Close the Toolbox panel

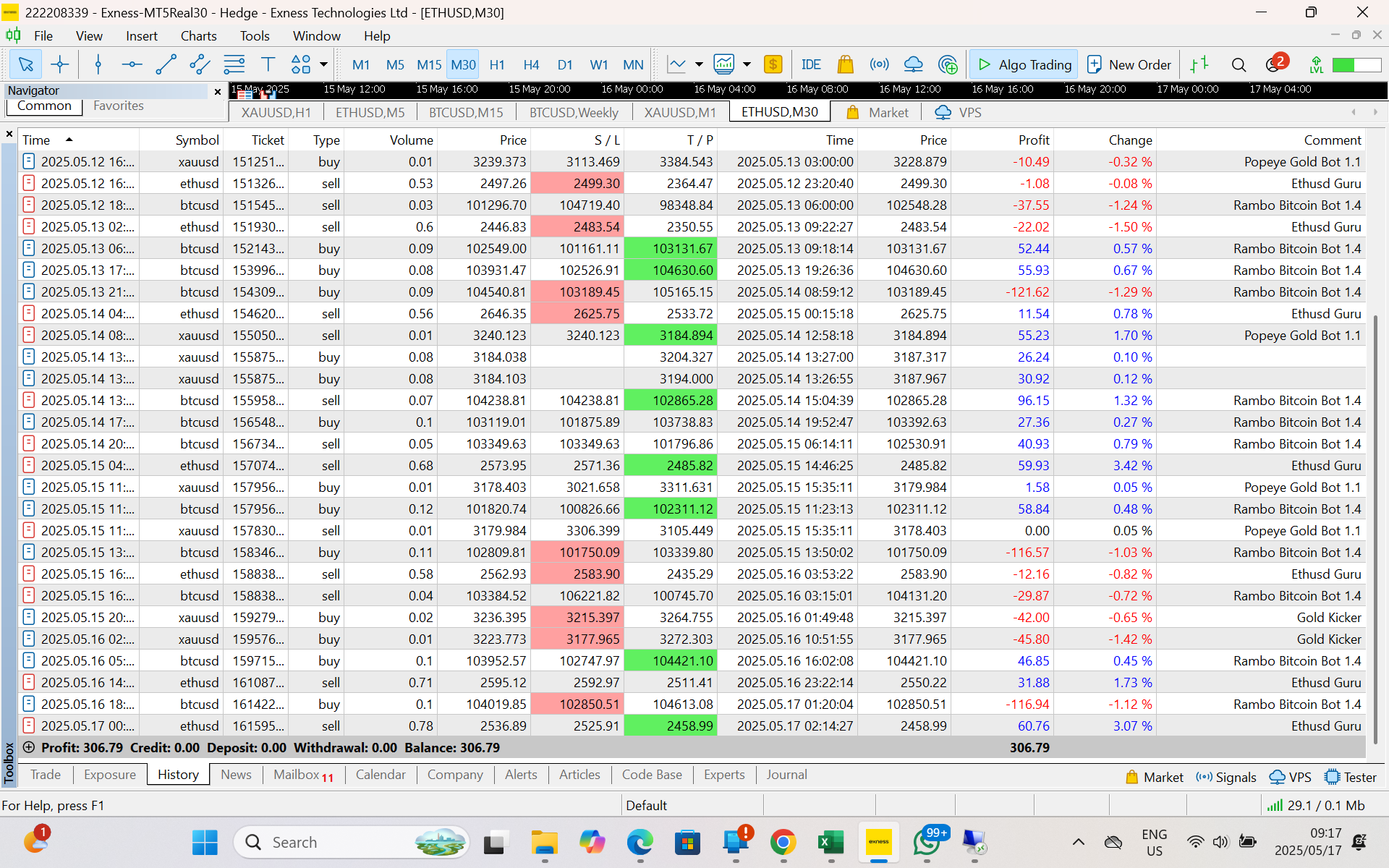tap(9, 134)
